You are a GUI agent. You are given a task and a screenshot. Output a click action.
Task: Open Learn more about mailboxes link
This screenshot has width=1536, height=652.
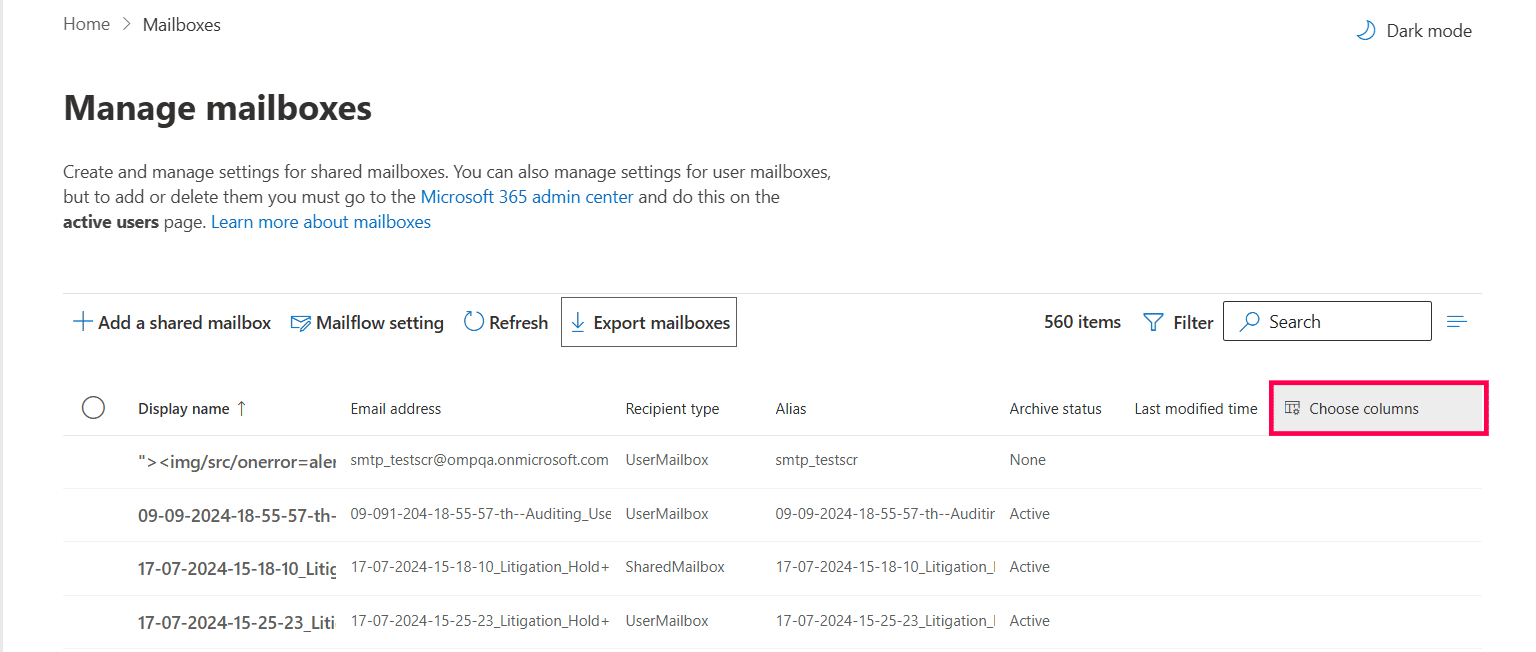pos(321,222)
